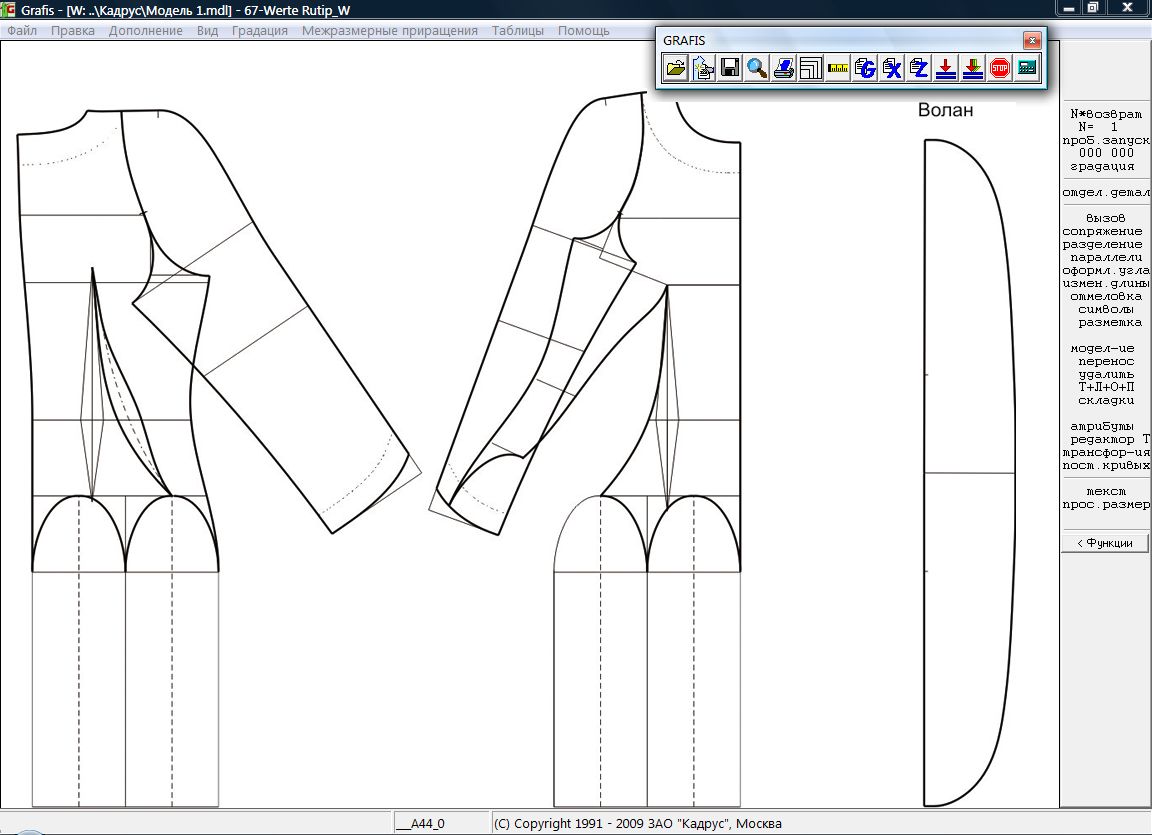Image resolution: width=1152 pixels, height=835 pixels.
Task: Select the yellow ruler measure tool
Action: (x=838, y=68)
